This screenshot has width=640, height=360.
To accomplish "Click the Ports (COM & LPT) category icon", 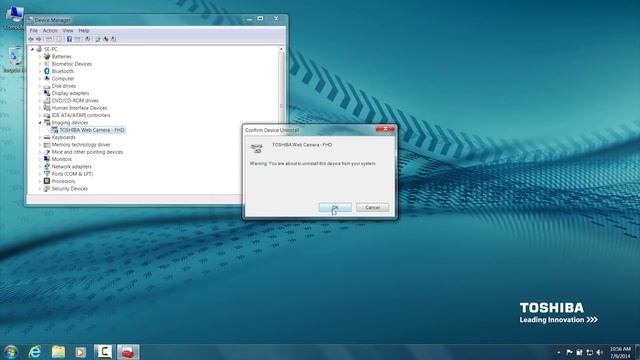I will (47, 174).
